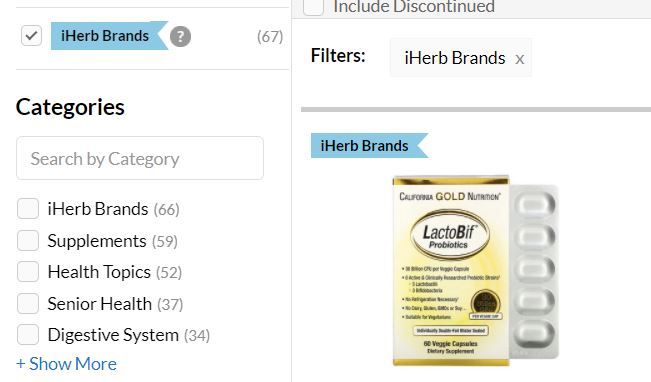
Task: Click the iHerb Brands filter chip
Action: [x=460, y=58]
